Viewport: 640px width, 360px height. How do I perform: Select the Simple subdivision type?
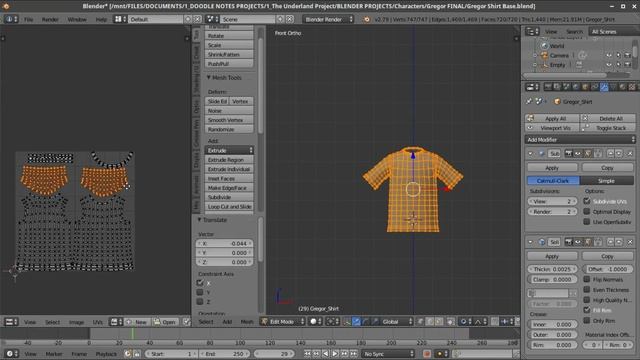coord(607,180)
